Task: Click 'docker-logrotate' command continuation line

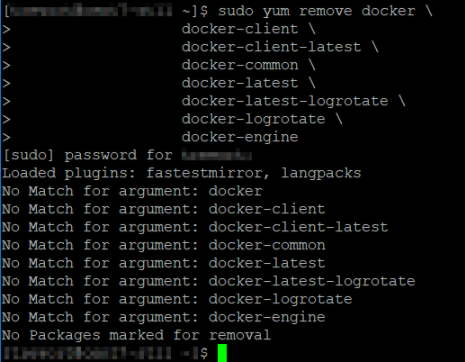Action: coord(253,119)
